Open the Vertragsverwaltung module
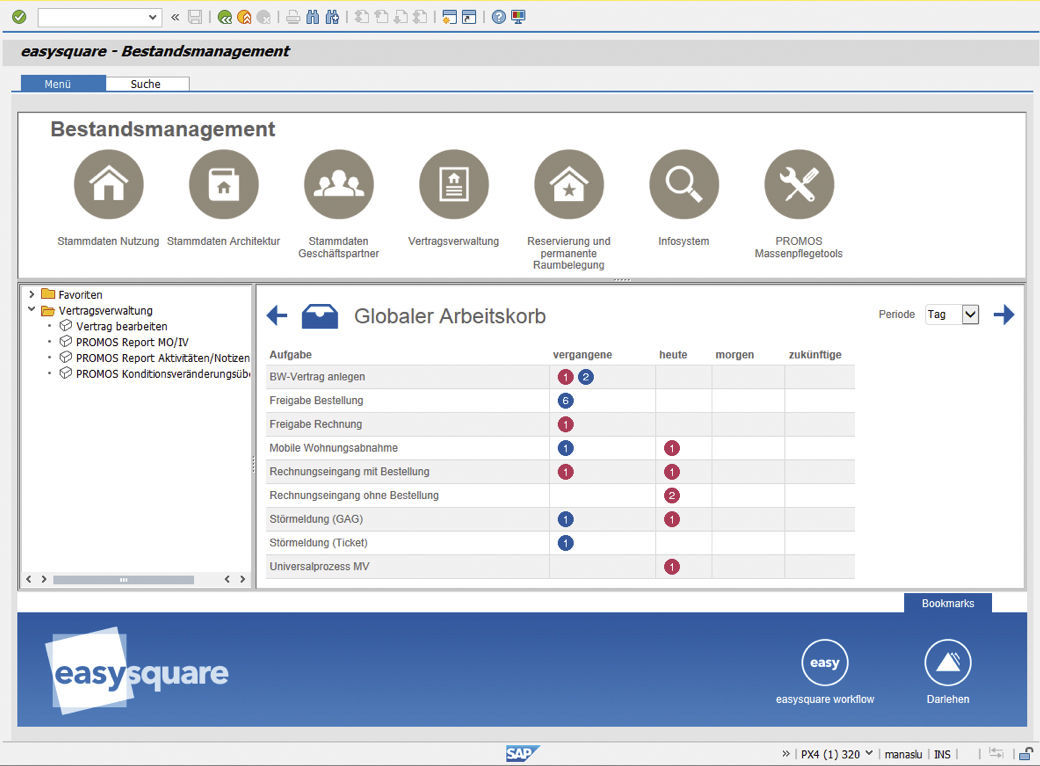Screen dimensions: 1040x766 pyautogui.click(x=453, y=184)
